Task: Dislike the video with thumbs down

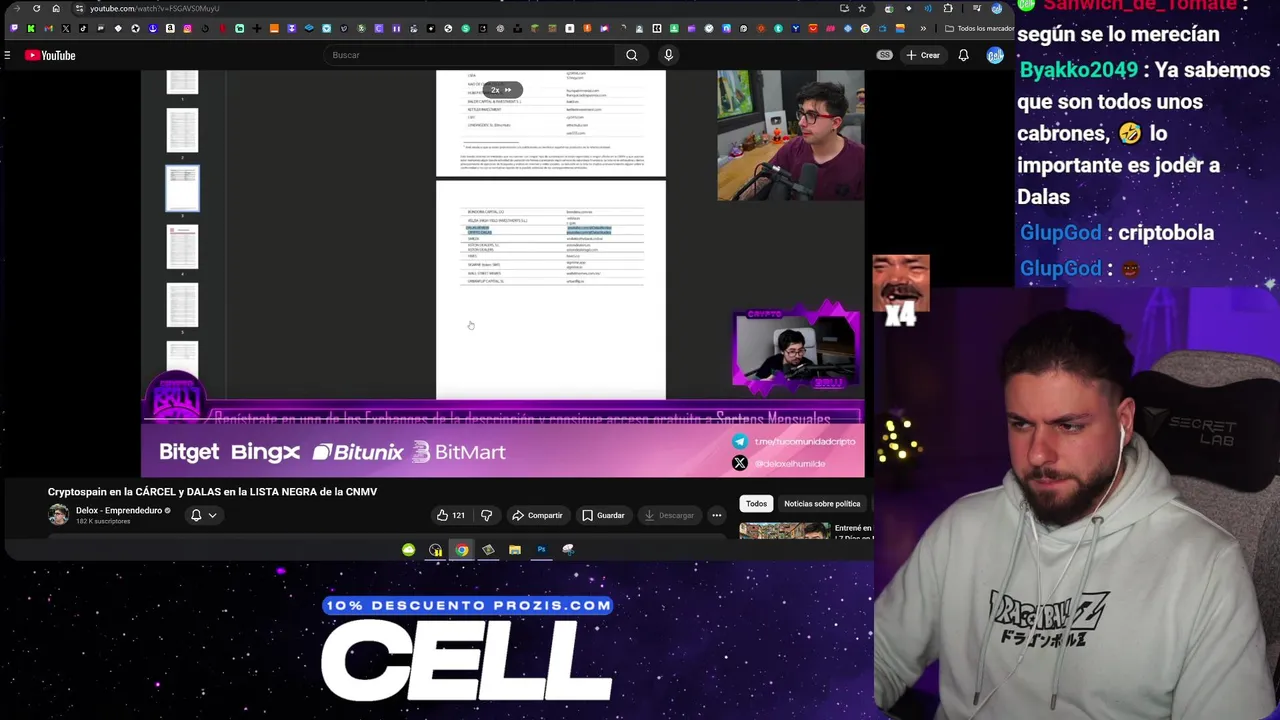Action: [487, 515]
